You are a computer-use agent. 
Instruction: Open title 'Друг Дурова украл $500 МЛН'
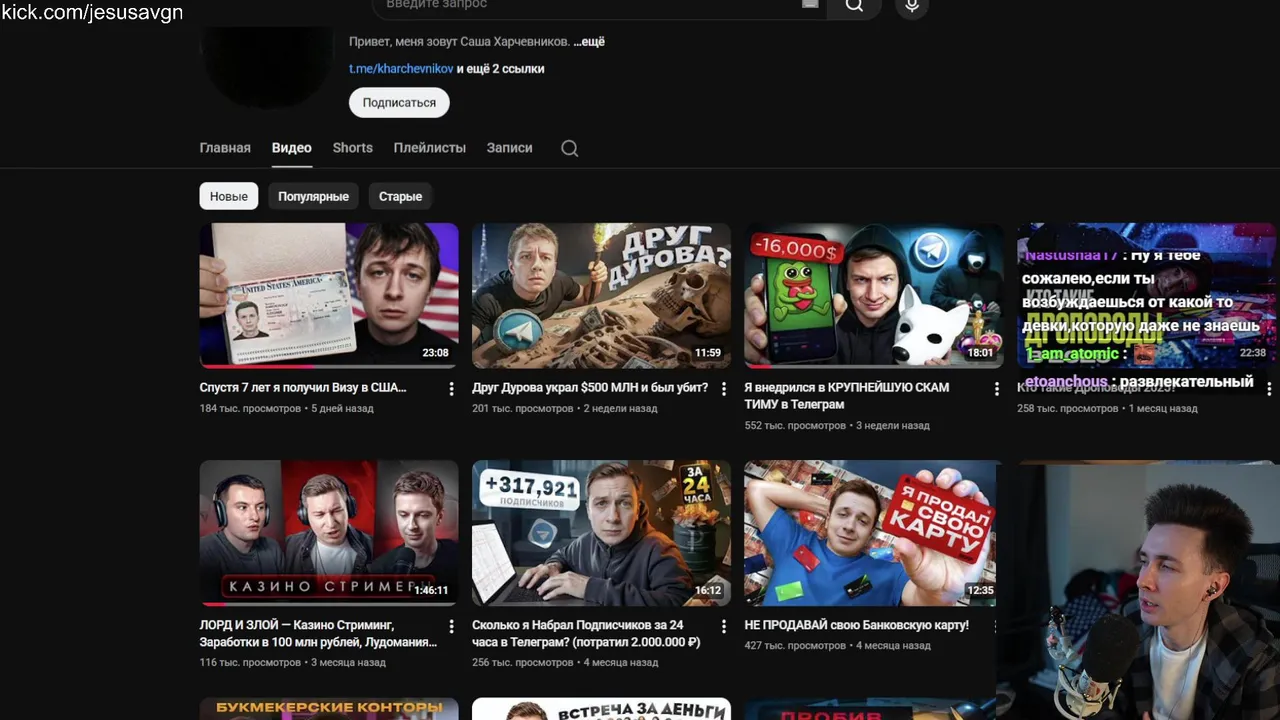tap(590, 388)
